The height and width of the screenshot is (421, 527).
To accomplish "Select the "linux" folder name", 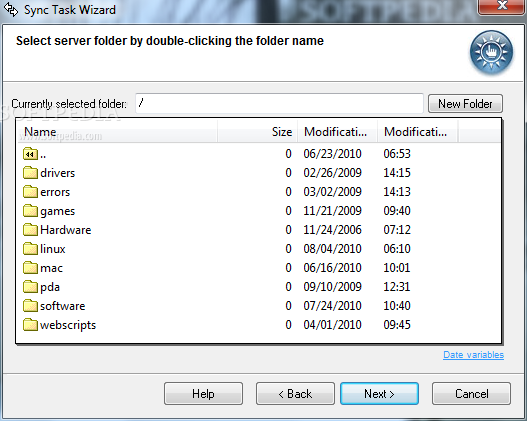I will click(x=53, y=249).
